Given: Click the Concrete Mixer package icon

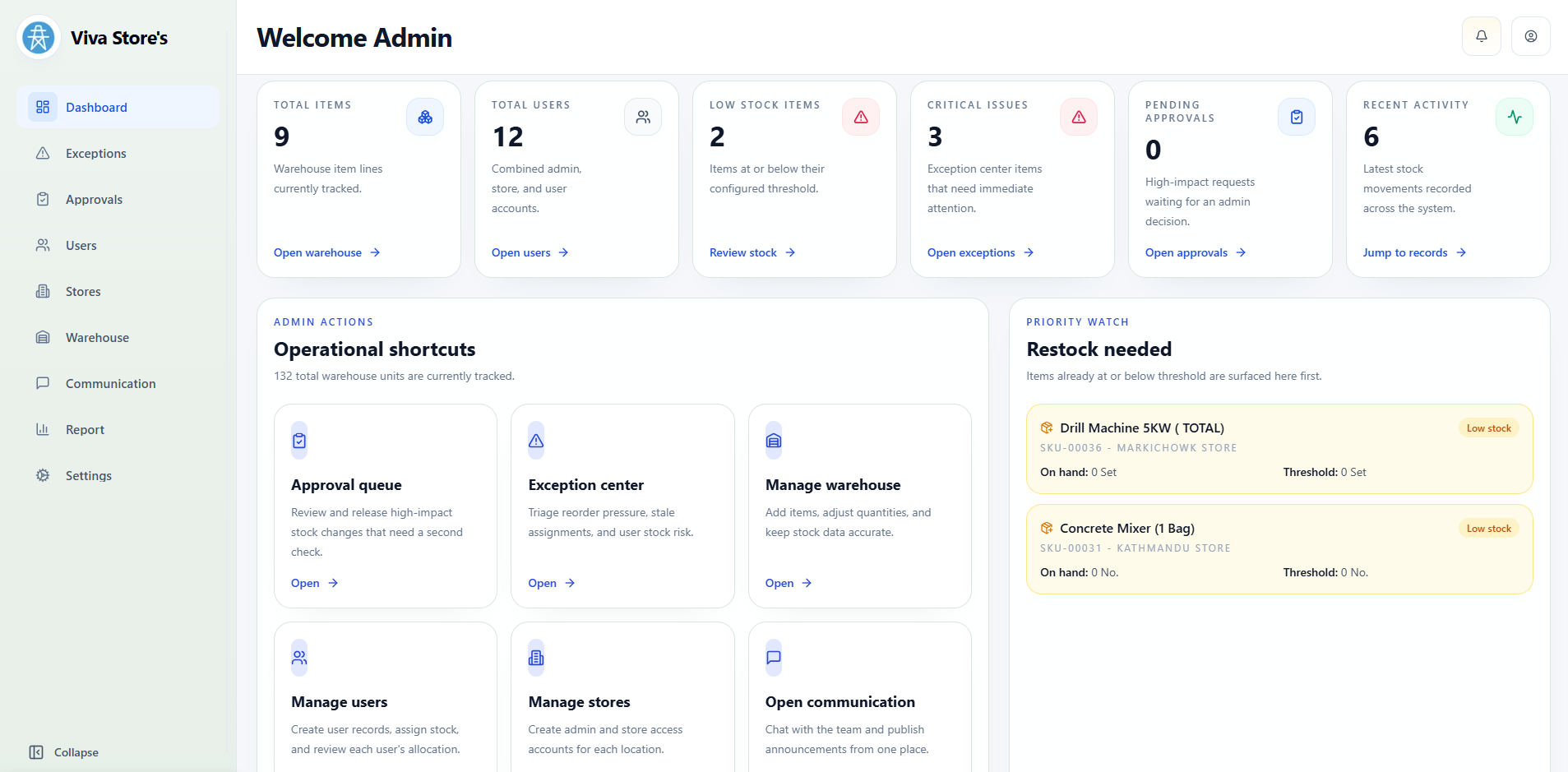Looking at the screenshot, I should pos(1047,528).
